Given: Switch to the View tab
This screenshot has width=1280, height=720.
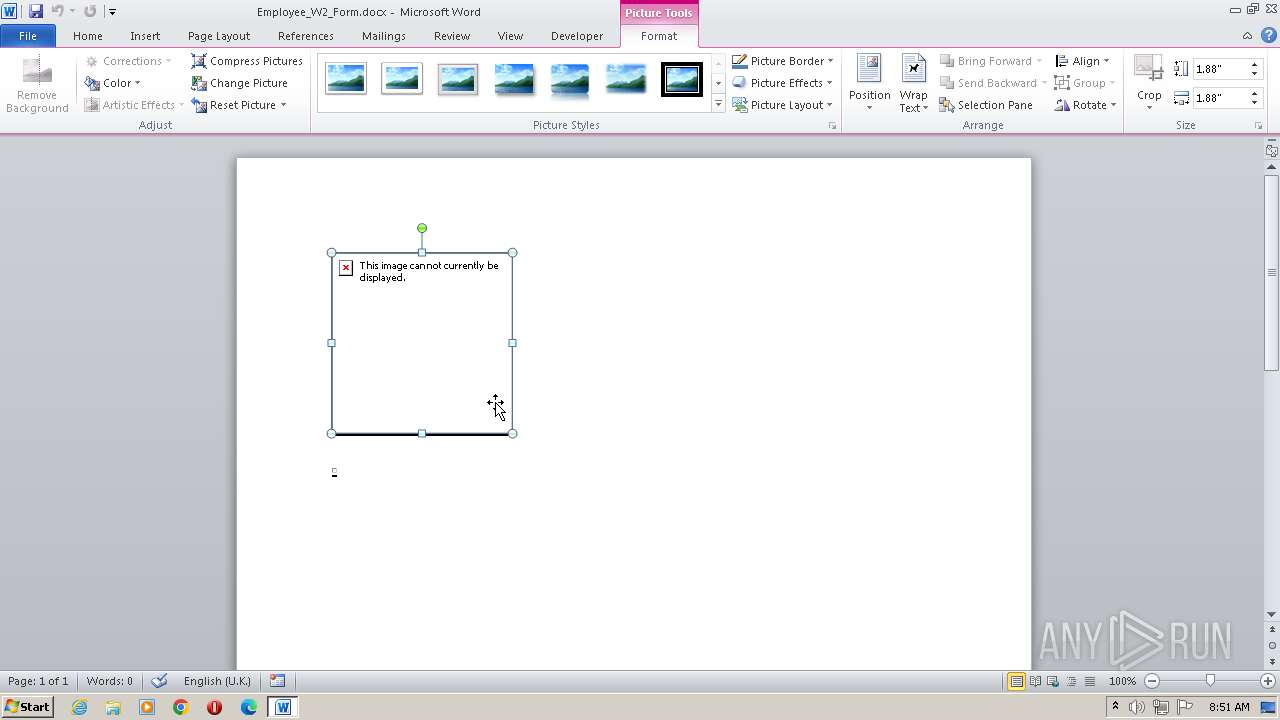Looking at the screenshot, I should 510,36.
